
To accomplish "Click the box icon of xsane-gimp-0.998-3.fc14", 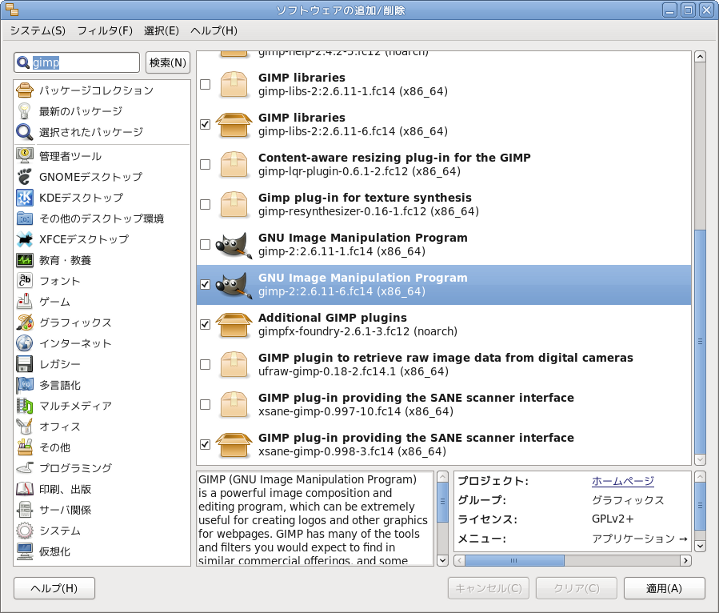I will [234, 444].
